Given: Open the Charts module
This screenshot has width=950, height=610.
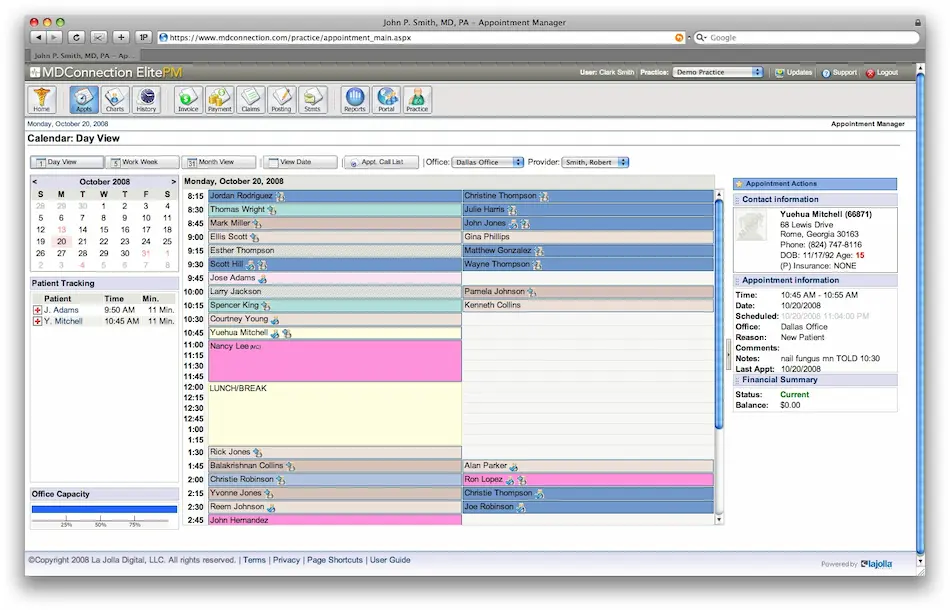Looking at the screenshot, I should (115, 99).
